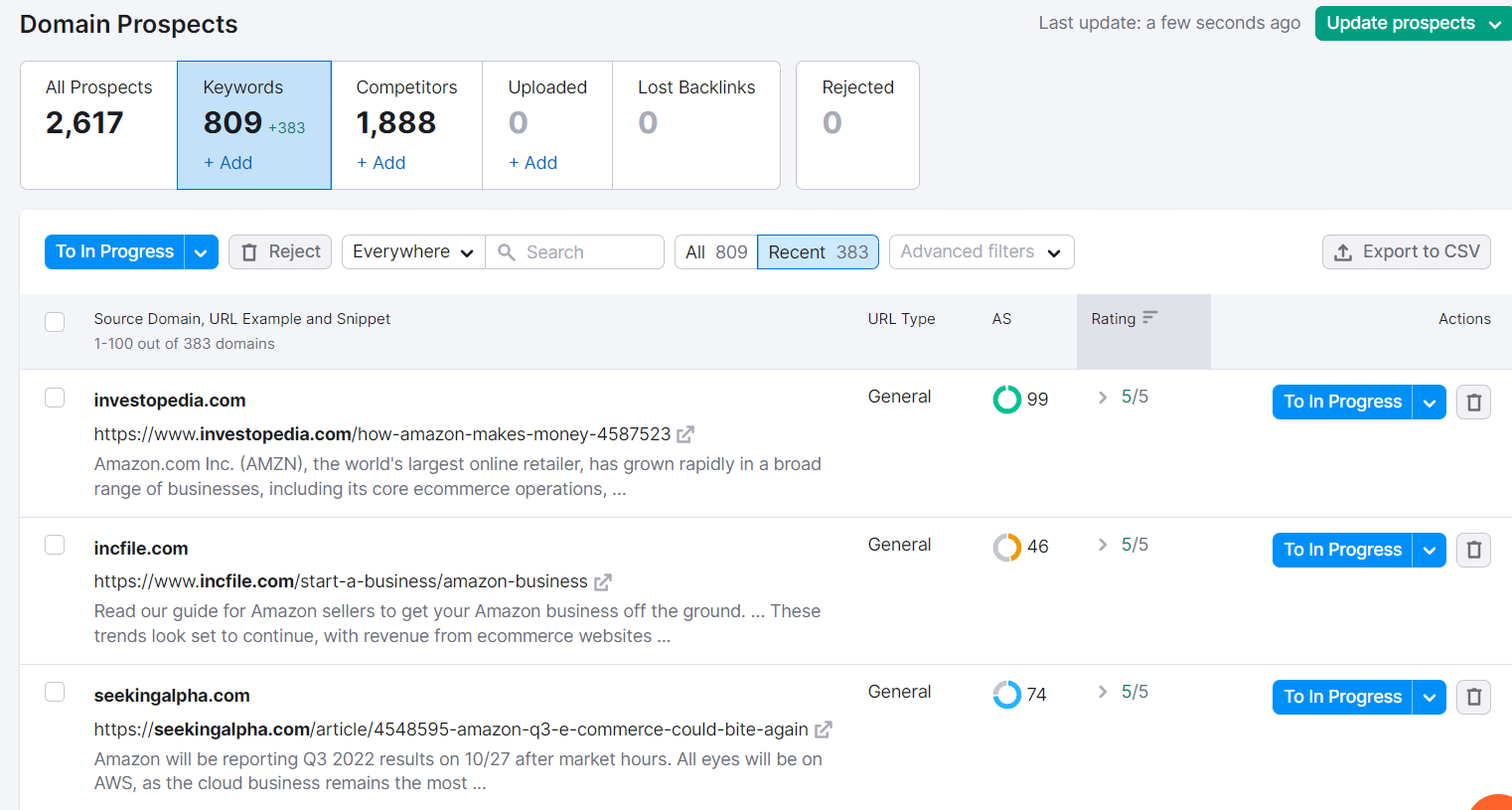Add uploaded prospects via + Add link
Image resolution: width=1512 pixels, height=810 pixels.
pyautogui.click(x=532, y=163)
